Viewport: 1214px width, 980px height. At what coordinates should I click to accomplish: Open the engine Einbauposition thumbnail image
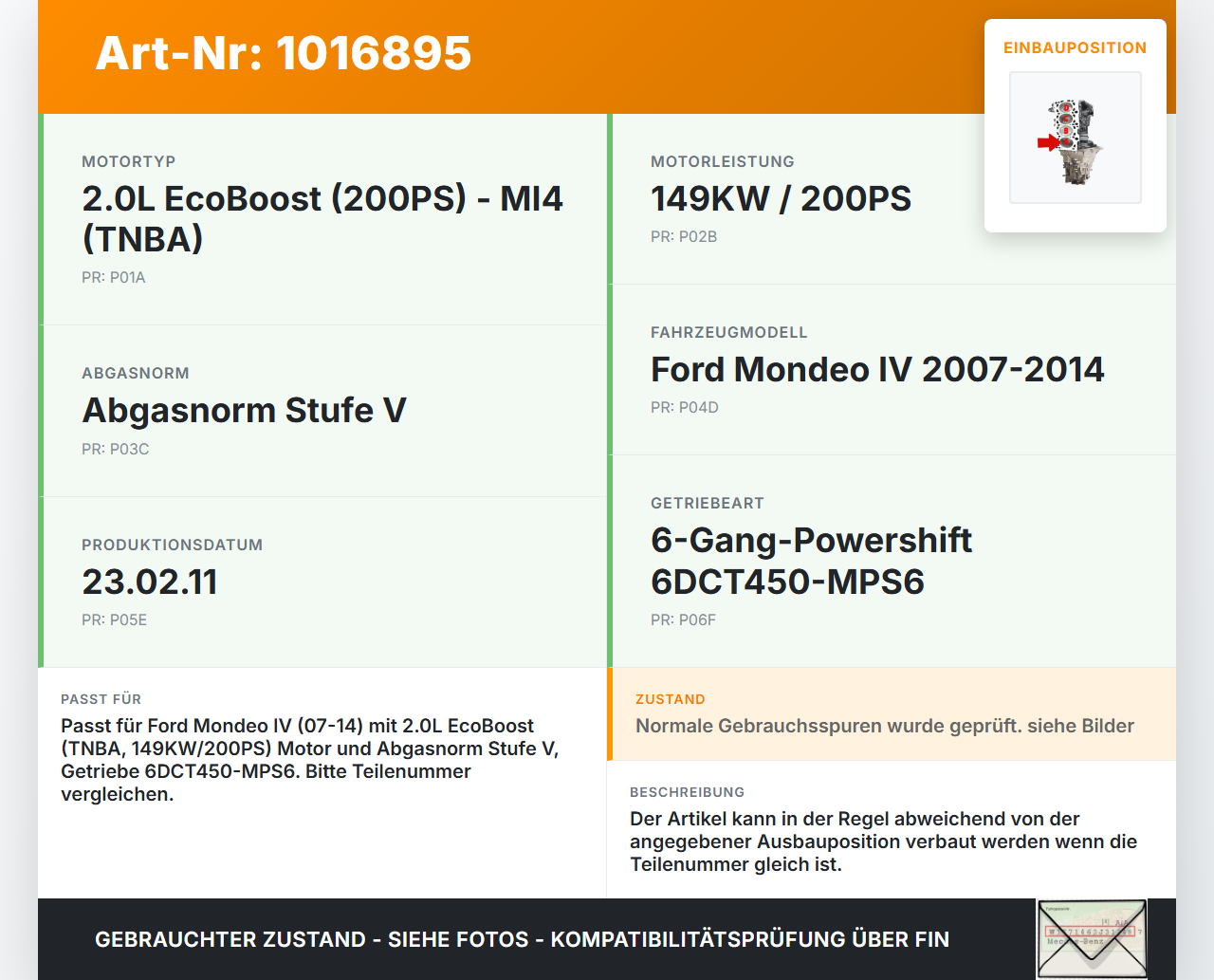tap(1076, 138)
